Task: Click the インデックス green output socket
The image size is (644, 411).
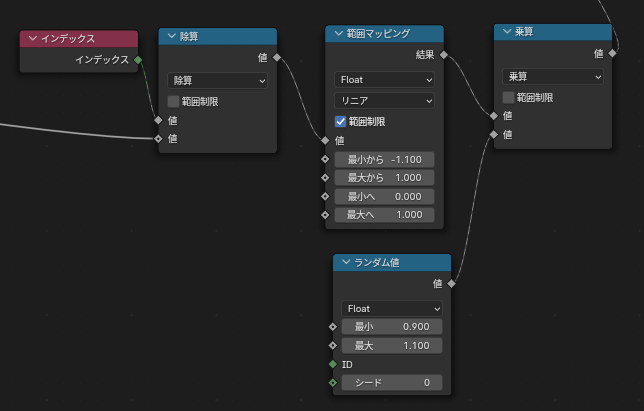Action: [139, 60]
